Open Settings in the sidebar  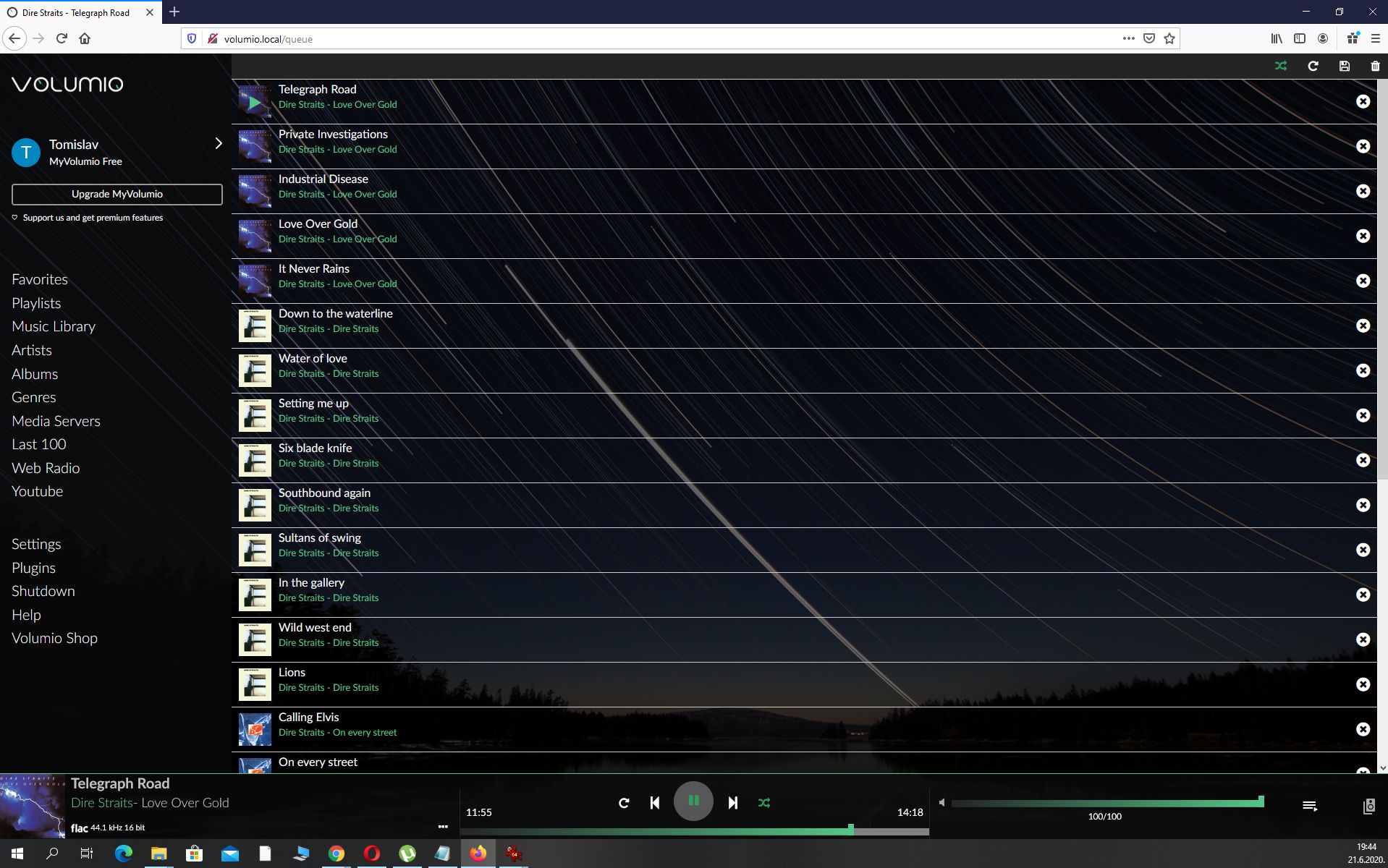(36, 544)
